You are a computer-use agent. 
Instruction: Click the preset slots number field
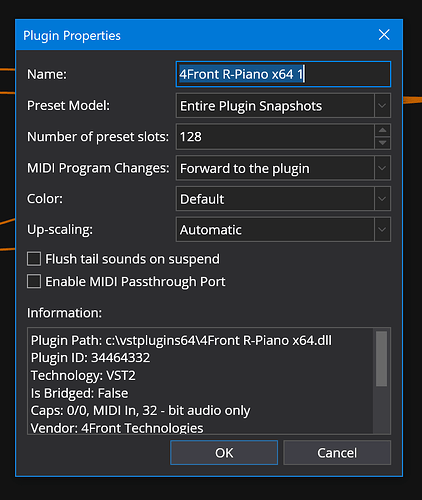[275, 137]
